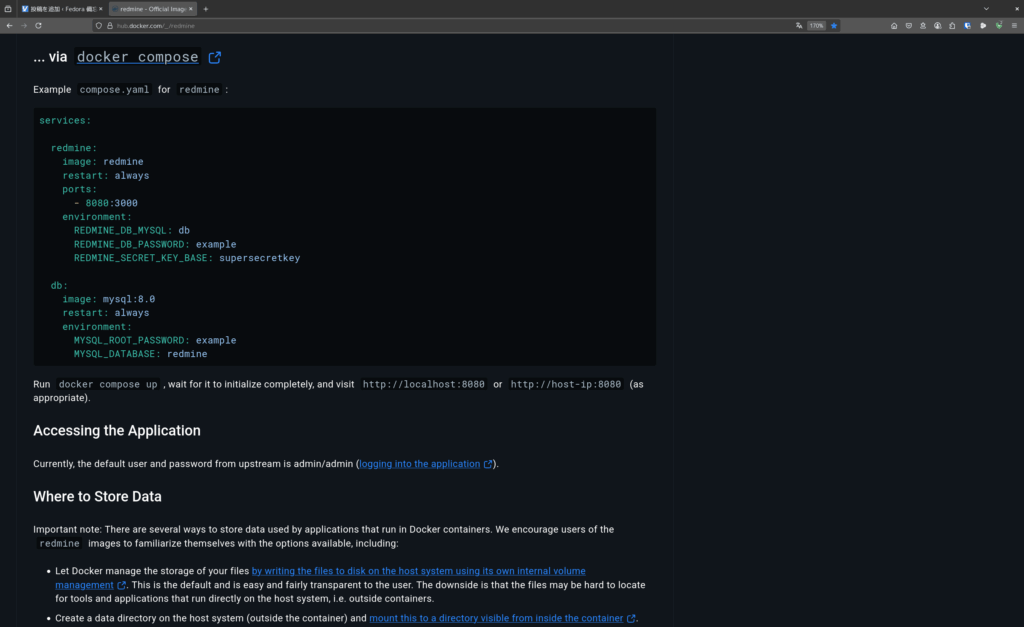Open a new tab with plus button
The width and height of the screenshot is (1024, 627).
(206, 9)
